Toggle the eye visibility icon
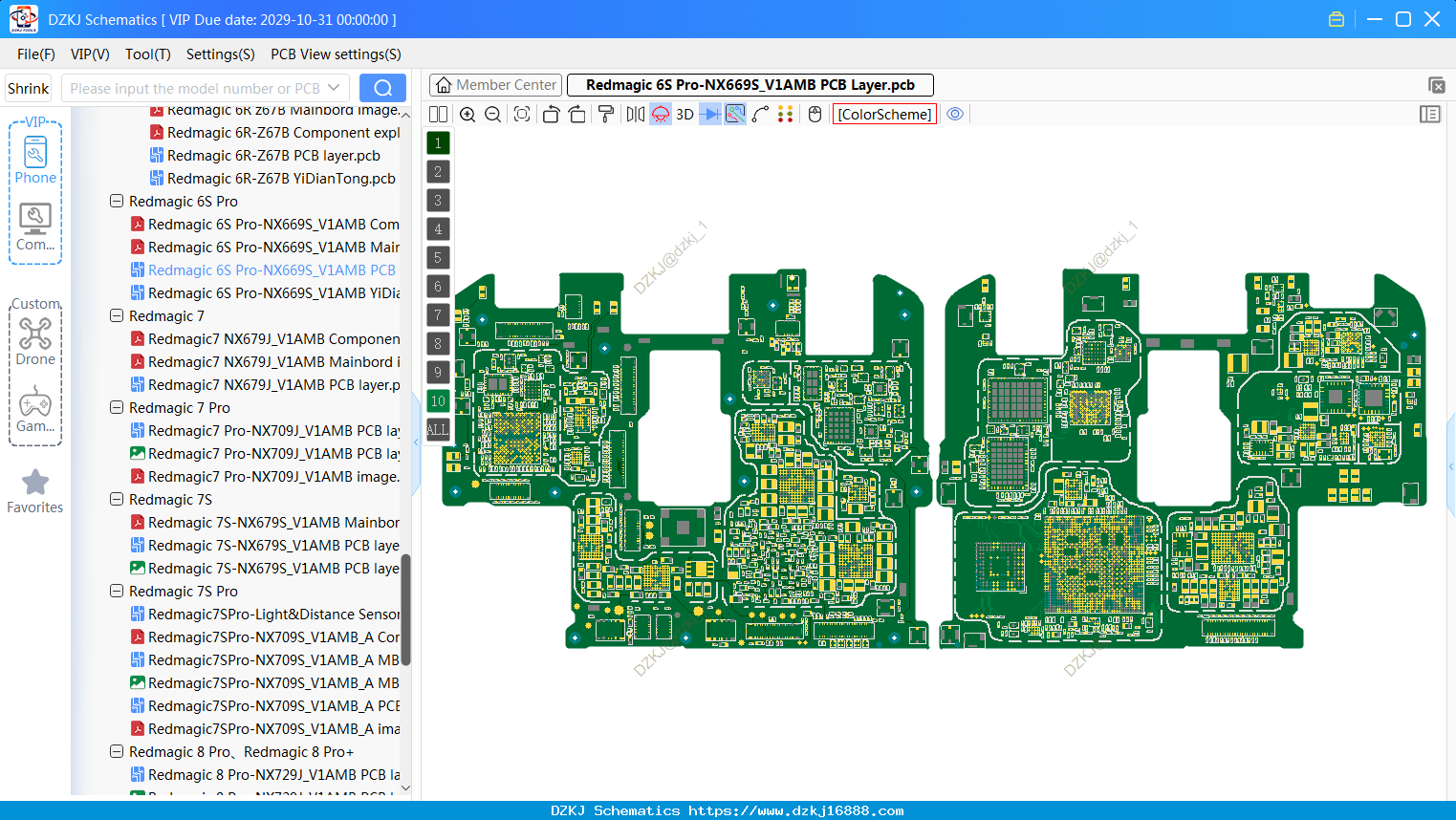This screenshot has height=820, width=1456. pos(955,115)
